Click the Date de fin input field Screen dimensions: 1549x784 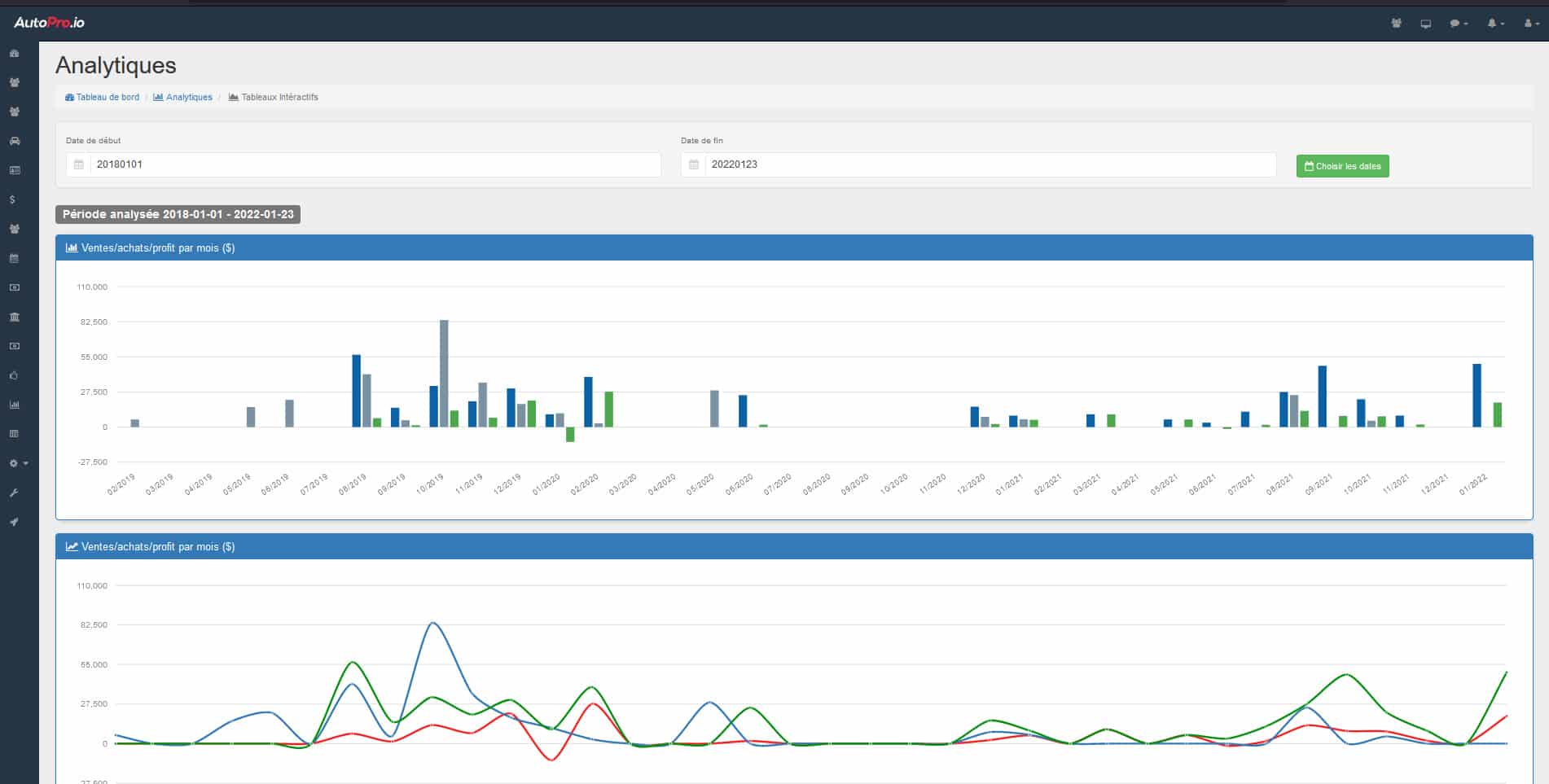point(990,164)
